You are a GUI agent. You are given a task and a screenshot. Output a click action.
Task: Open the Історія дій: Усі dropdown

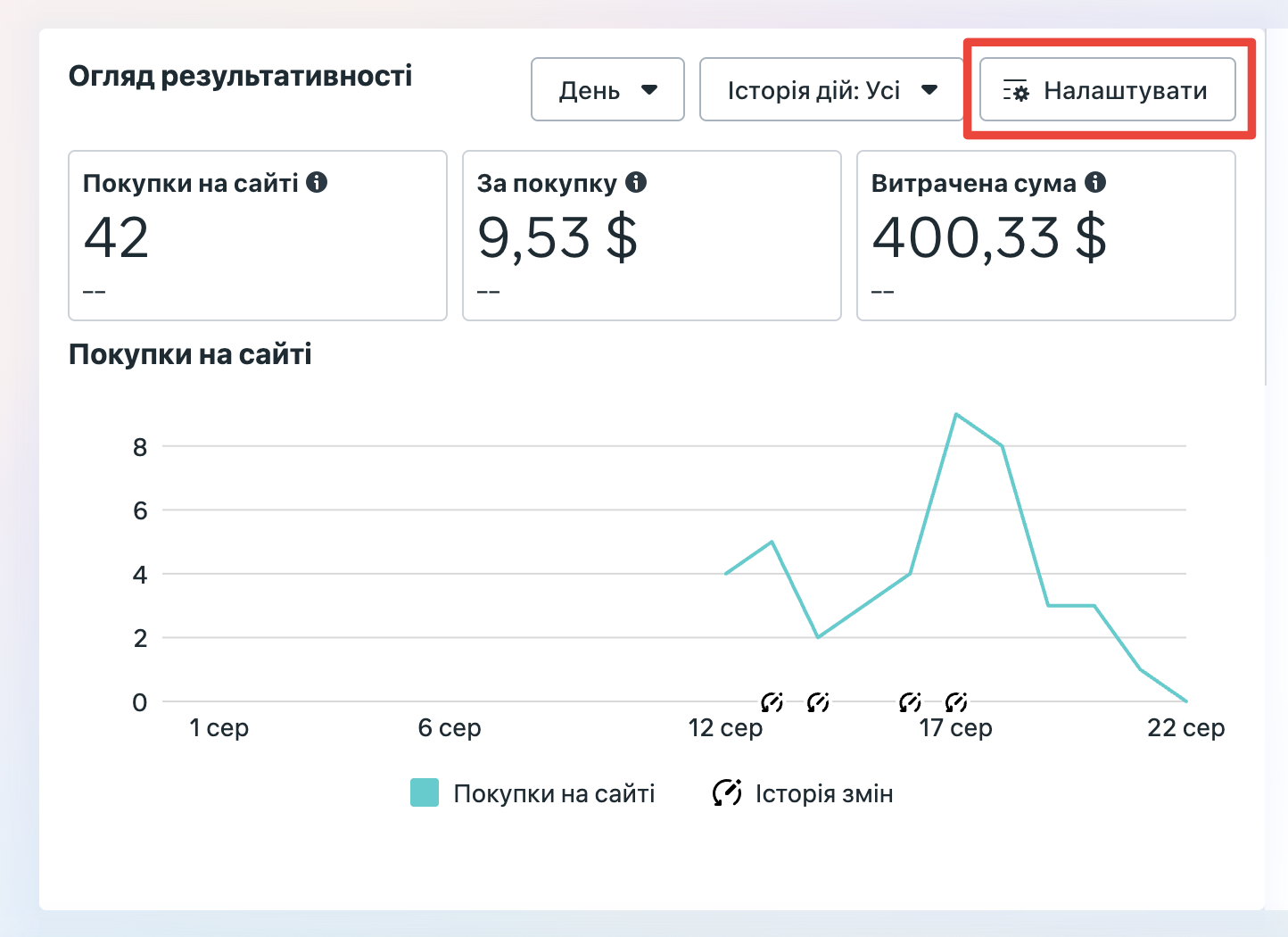pyautogui.click(x=831, y=89)
